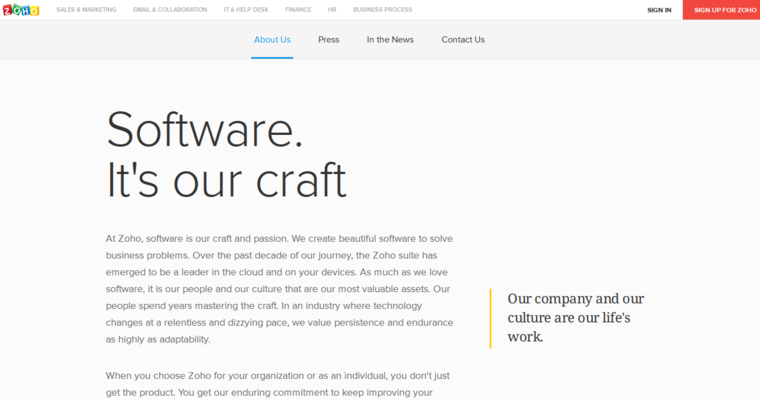Viewport: 760px width, 400px height.
Task: Open the In the News tab
Action: tap(390, 40)
